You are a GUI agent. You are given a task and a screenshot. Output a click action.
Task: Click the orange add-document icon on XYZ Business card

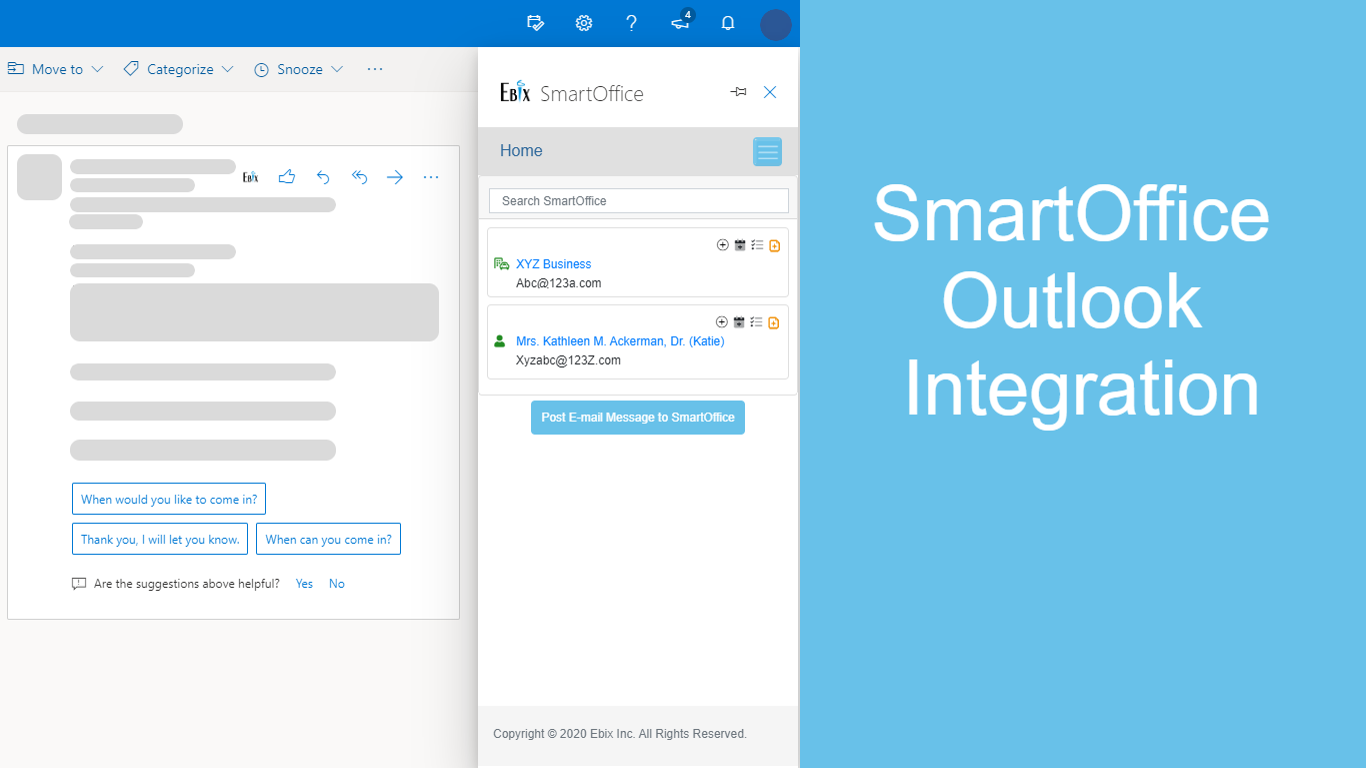[774, 245]
